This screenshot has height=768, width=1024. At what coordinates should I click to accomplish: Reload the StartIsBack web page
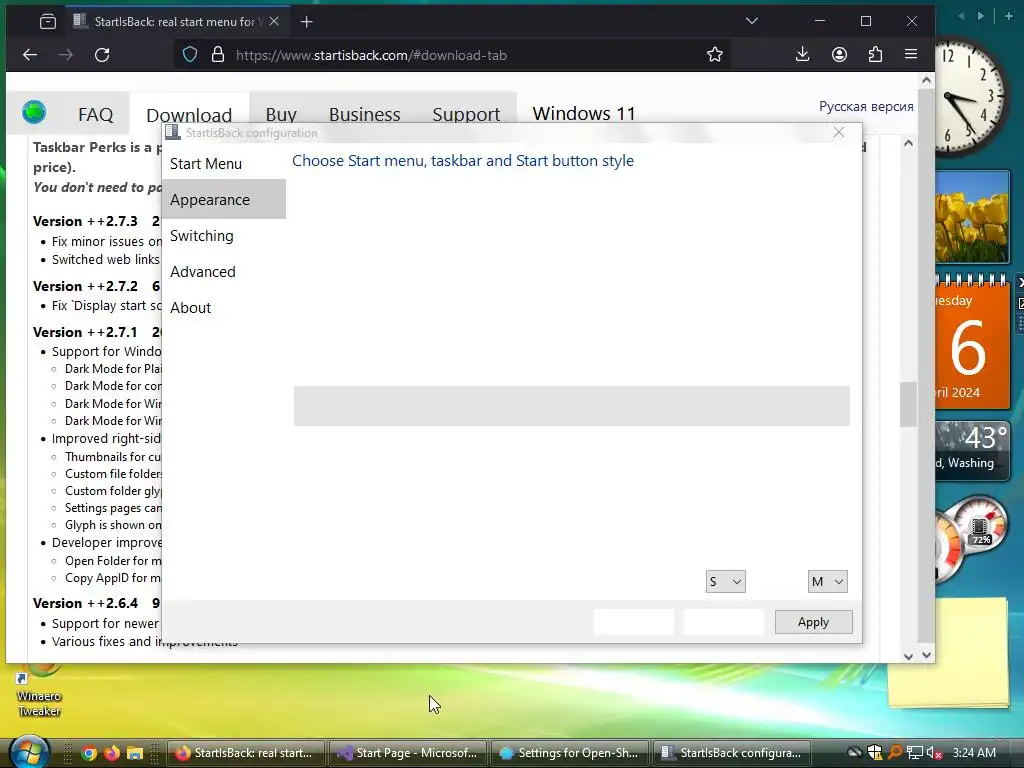click(x=102, y=55)
